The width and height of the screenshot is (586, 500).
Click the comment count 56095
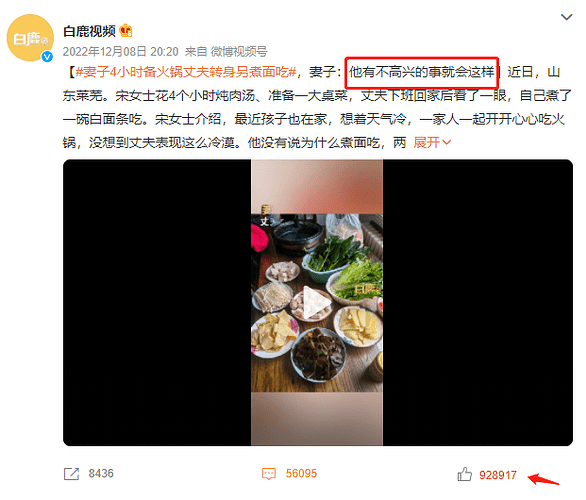[301, 473]
